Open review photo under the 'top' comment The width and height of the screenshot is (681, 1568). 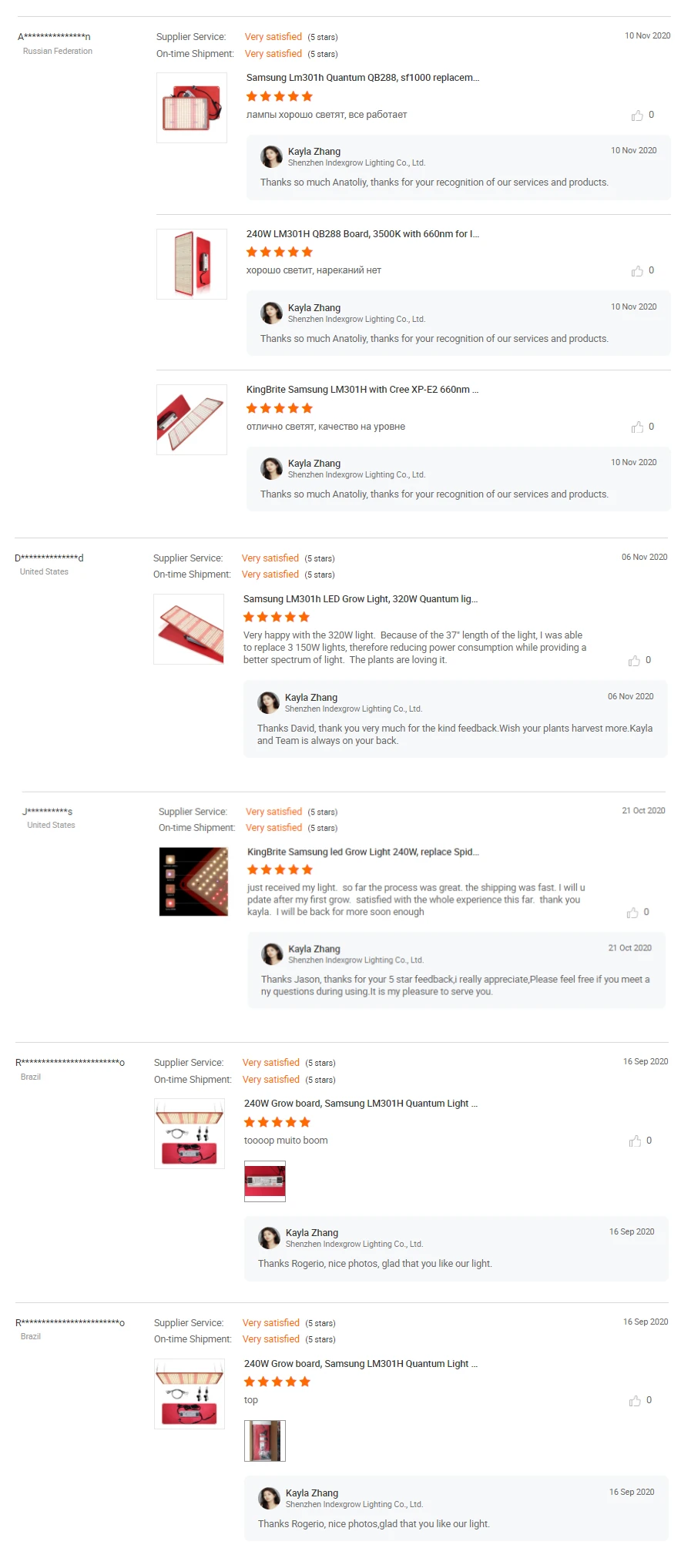(265, 1441)
